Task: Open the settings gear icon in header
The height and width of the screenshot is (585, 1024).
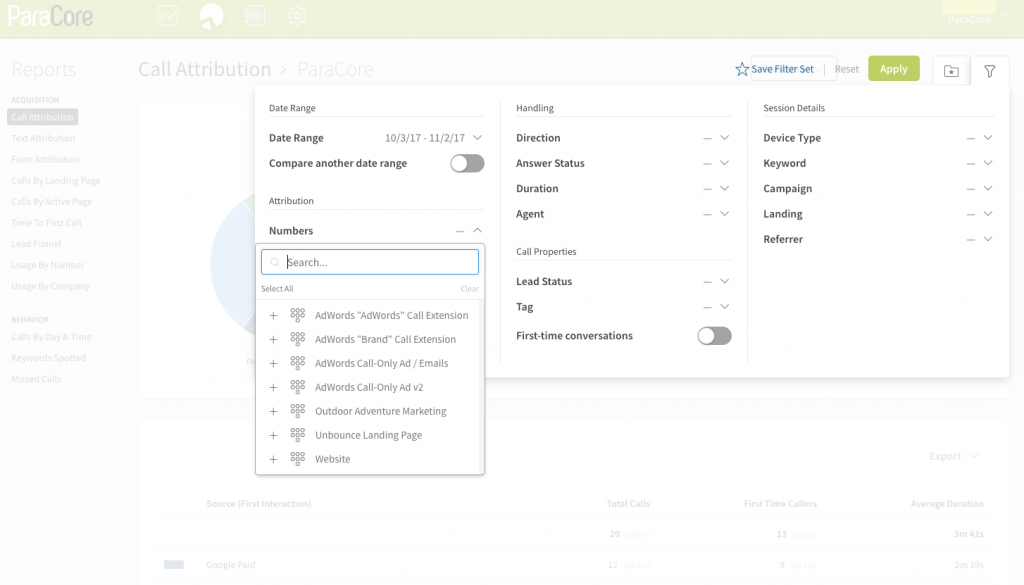Action: click(297, 16)
